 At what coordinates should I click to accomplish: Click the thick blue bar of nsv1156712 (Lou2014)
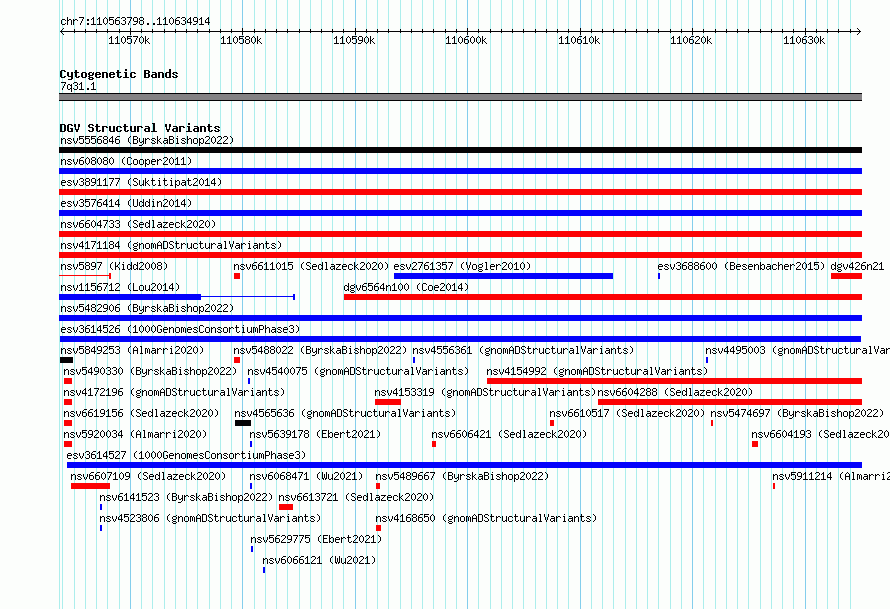[x=130, y=297]
